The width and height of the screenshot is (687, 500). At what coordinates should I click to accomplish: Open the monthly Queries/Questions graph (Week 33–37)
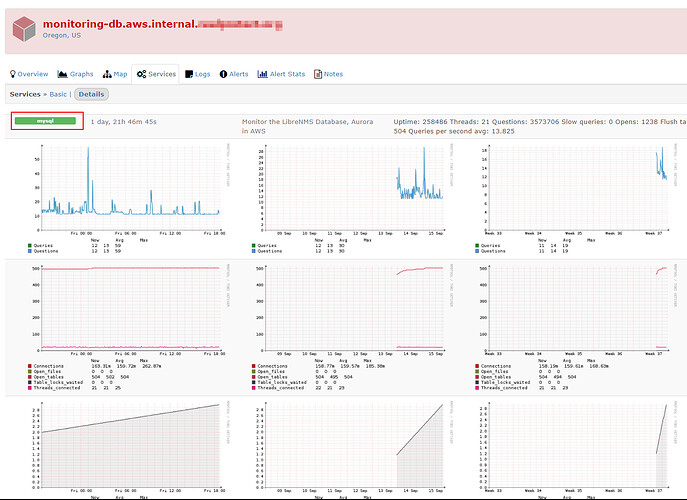tap(577, 199)
